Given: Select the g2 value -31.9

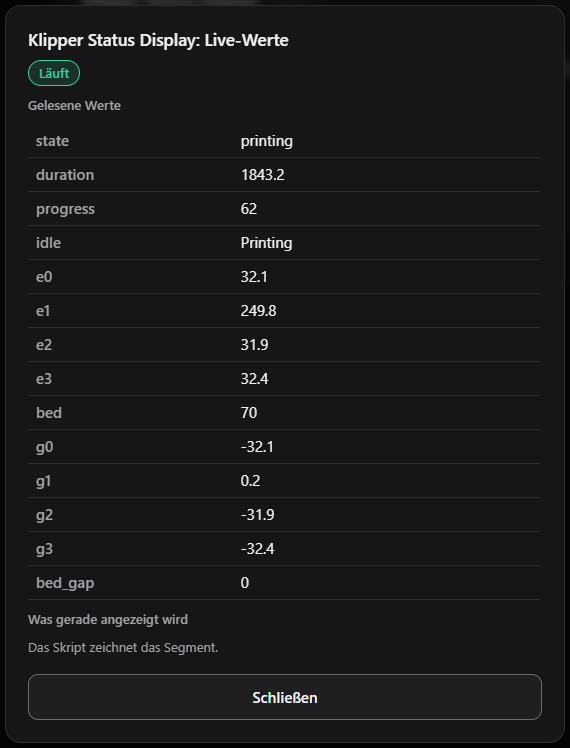Looking at the screenshot, I should [258, 515].
